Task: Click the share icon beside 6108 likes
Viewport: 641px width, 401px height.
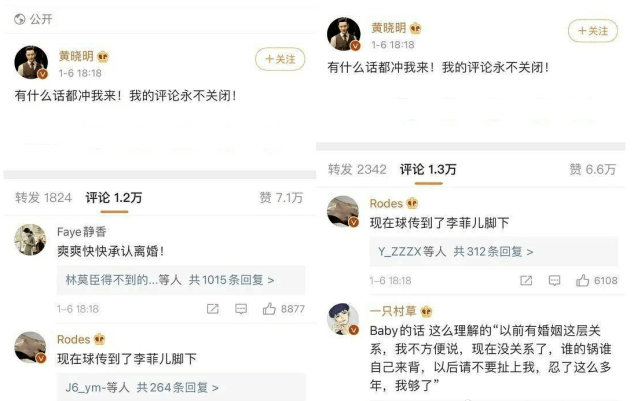Action: (526, 280)
